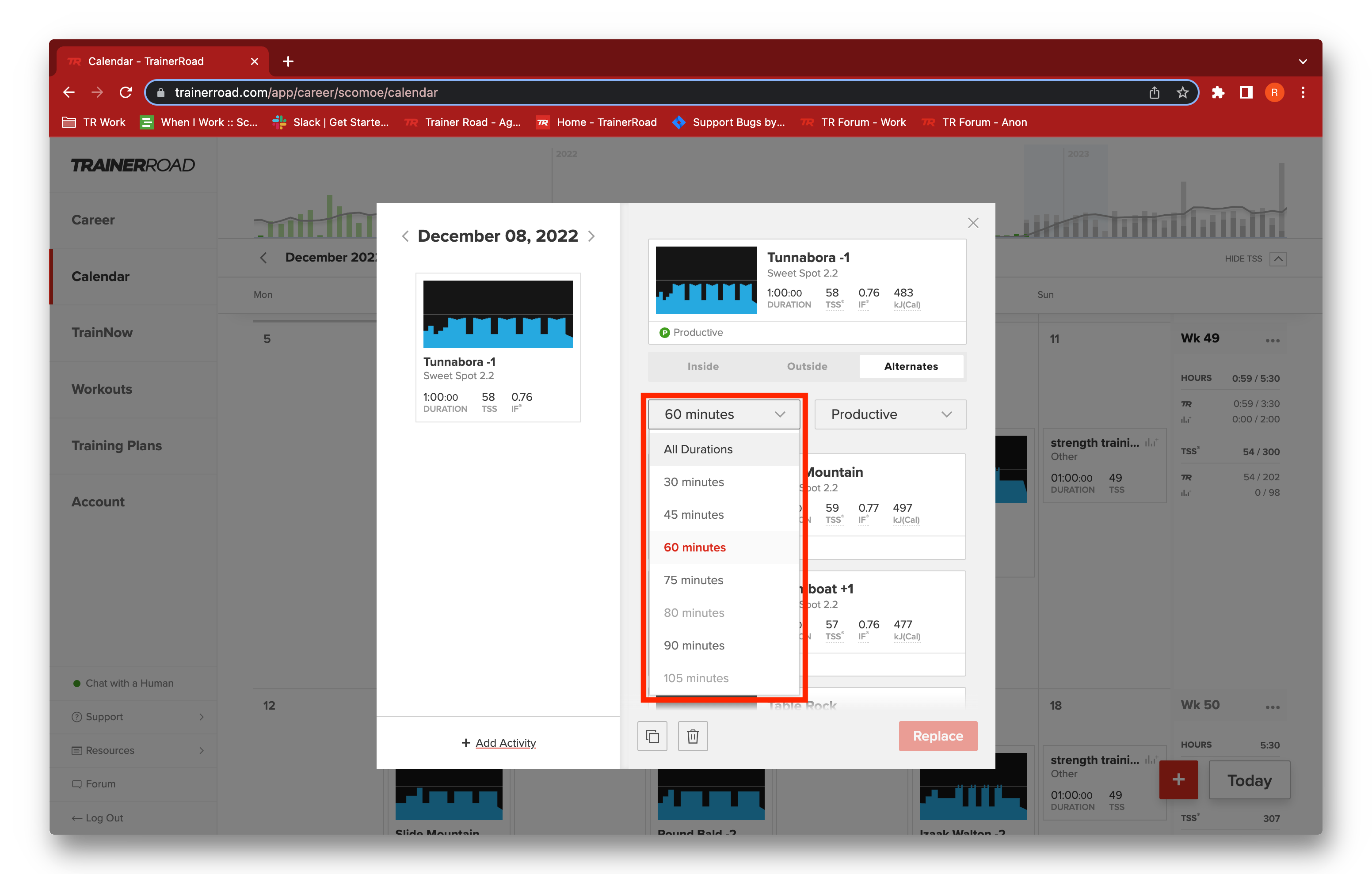Image resolution: width=1372 pixels, height=874 pixels.
Task: Close the workout details dialog
Action: 973,223
